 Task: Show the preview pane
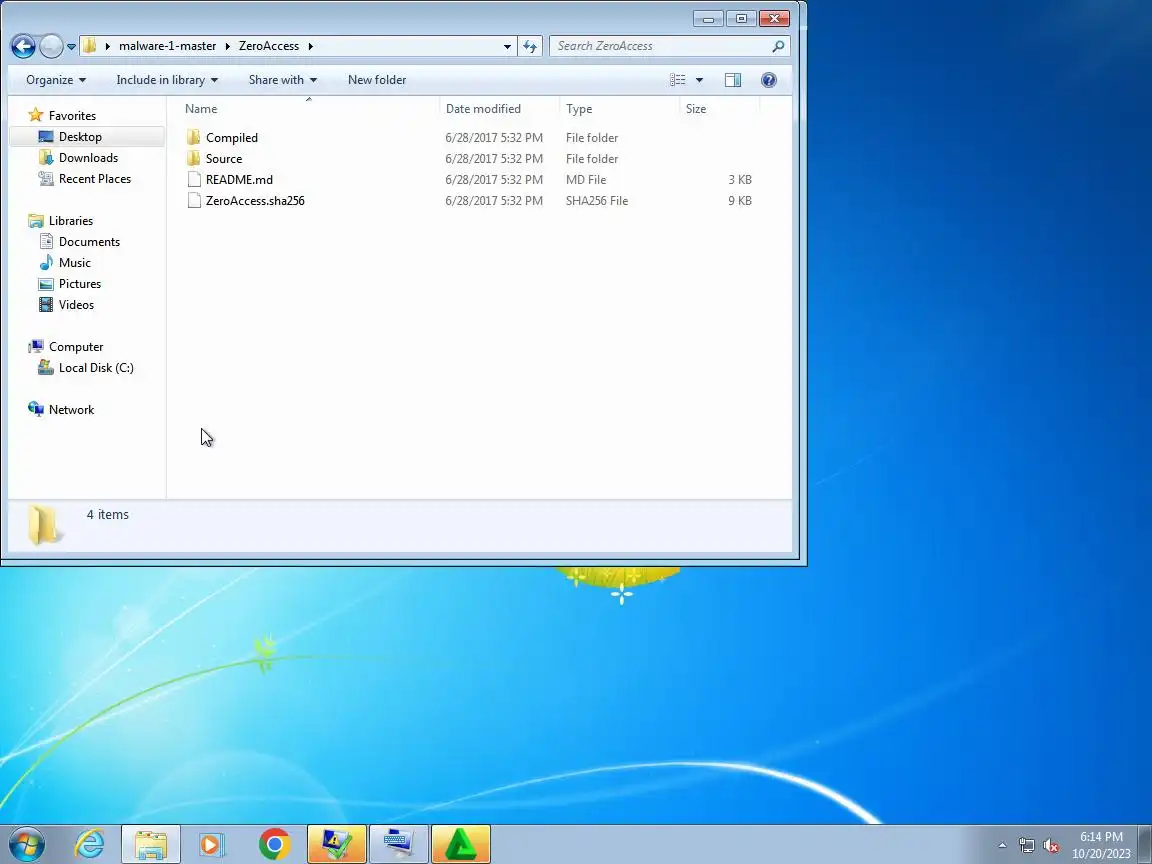point(732,80)
